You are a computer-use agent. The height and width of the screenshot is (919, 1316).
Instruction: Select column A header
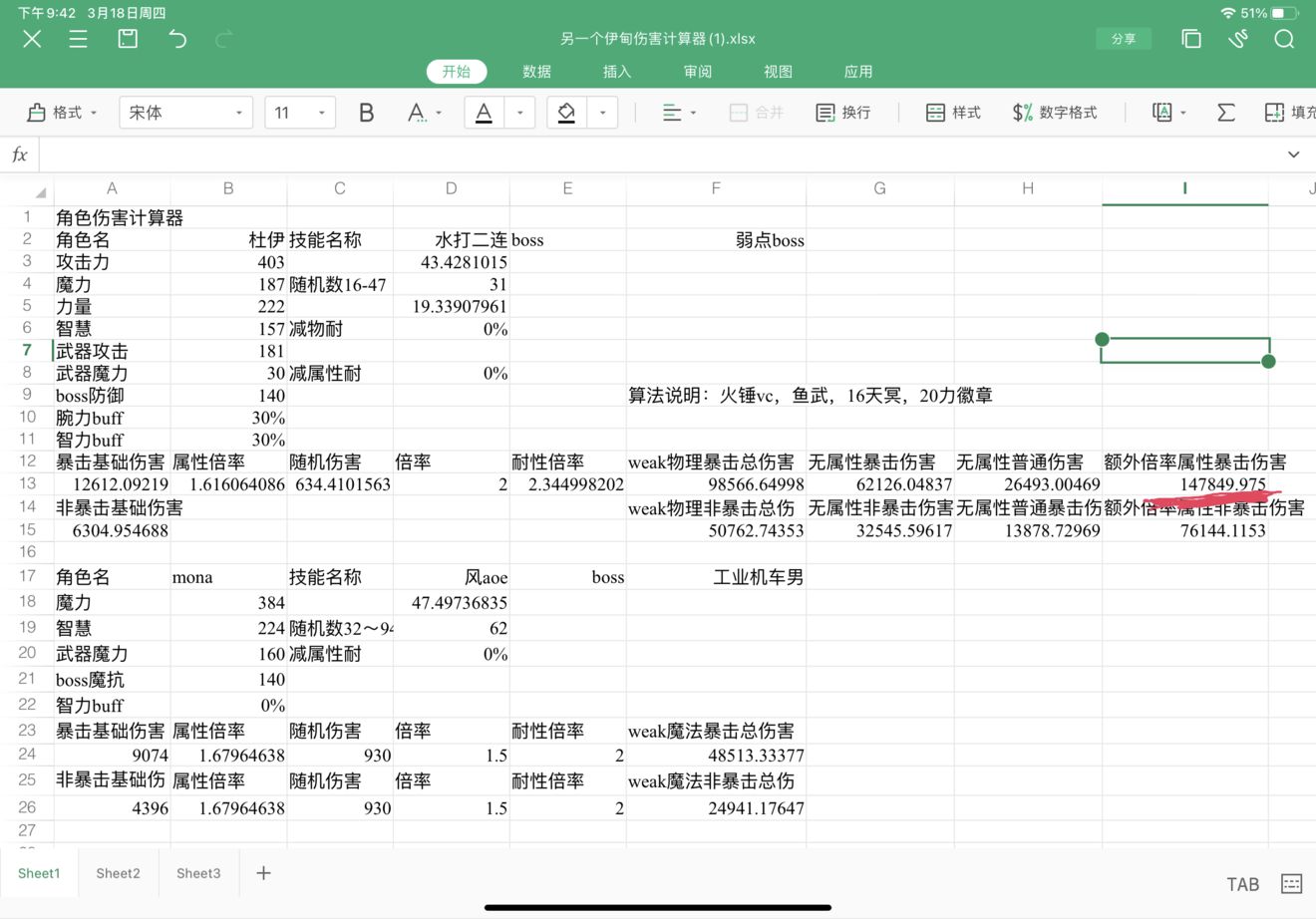[112, 188]
